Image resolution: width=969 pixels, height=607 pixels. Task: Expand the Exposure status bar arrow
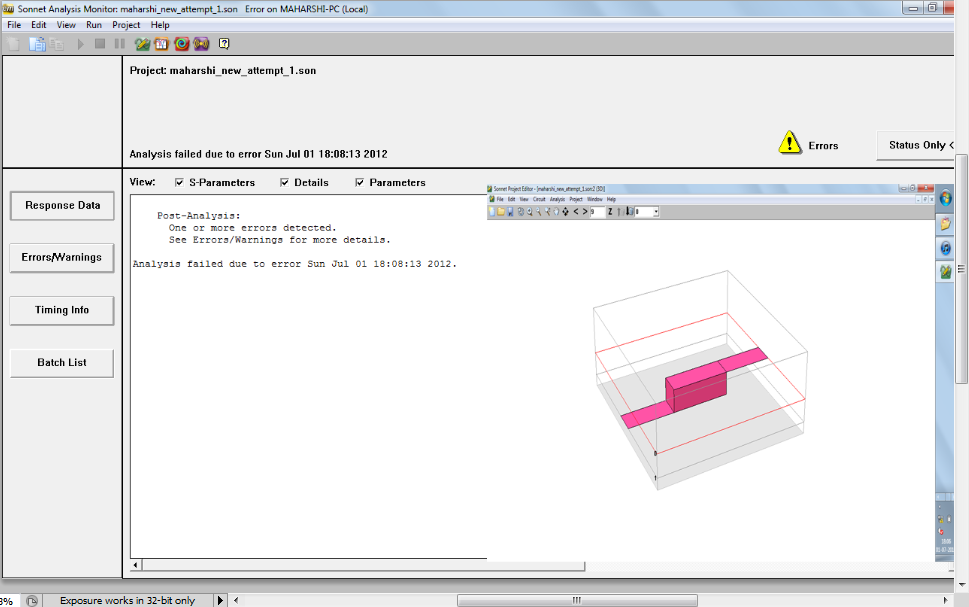(221, 600)
